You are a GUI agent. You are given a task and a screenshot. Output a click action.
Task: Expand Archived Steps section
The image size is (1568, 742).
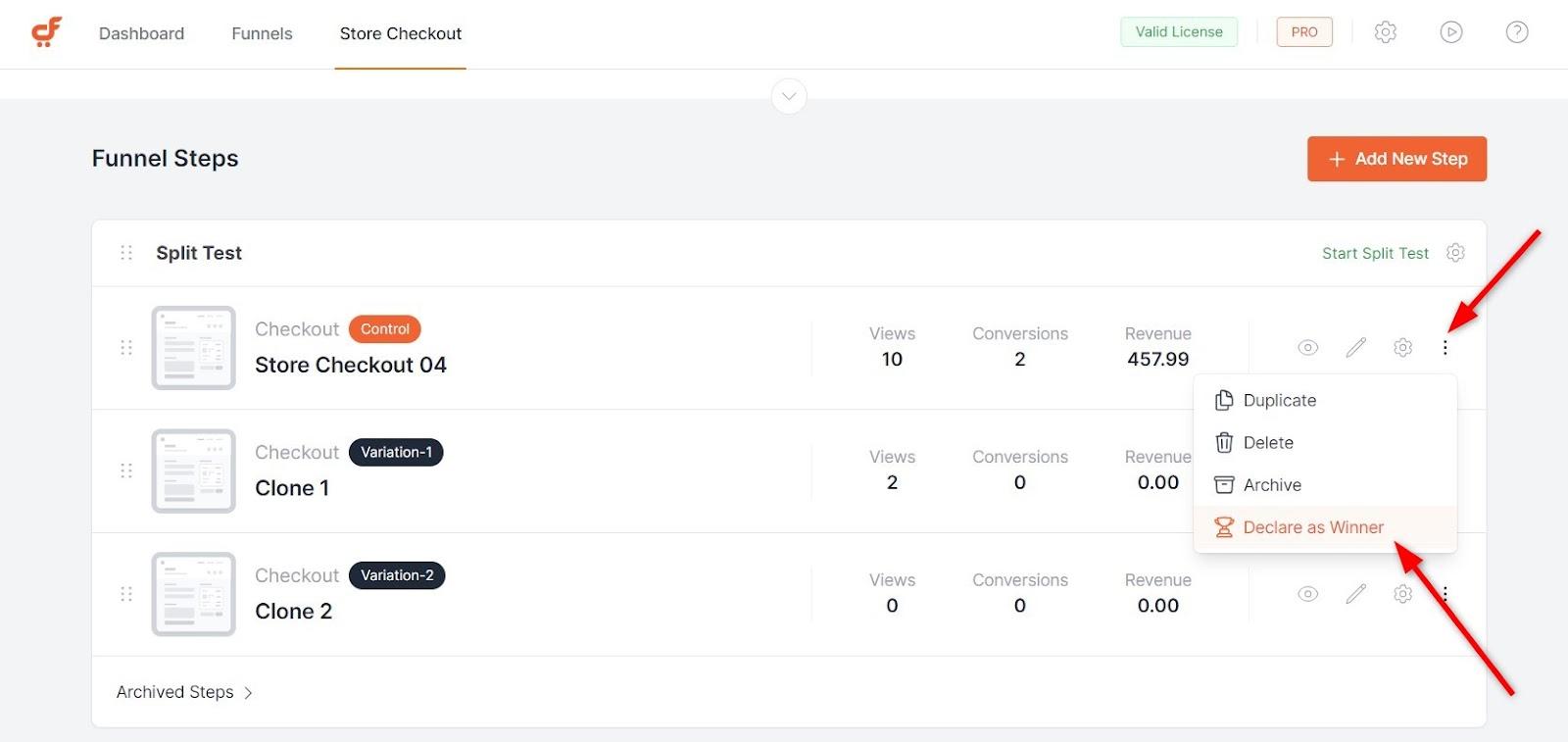[184, 692]
